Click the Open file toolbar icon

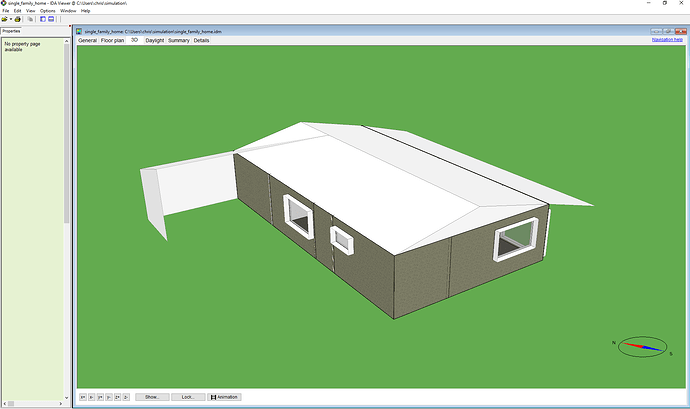pos(4,19)
